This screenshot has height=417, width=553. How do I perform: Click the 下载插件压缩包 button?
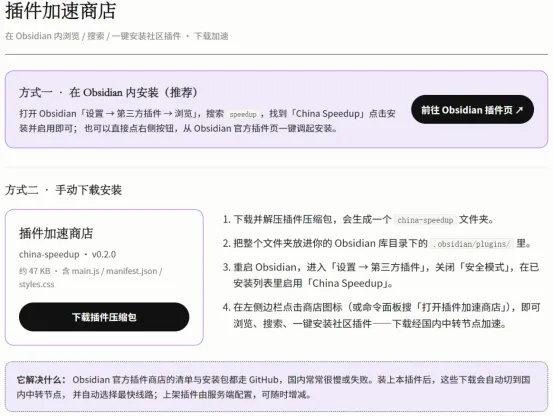click(104, 317)
